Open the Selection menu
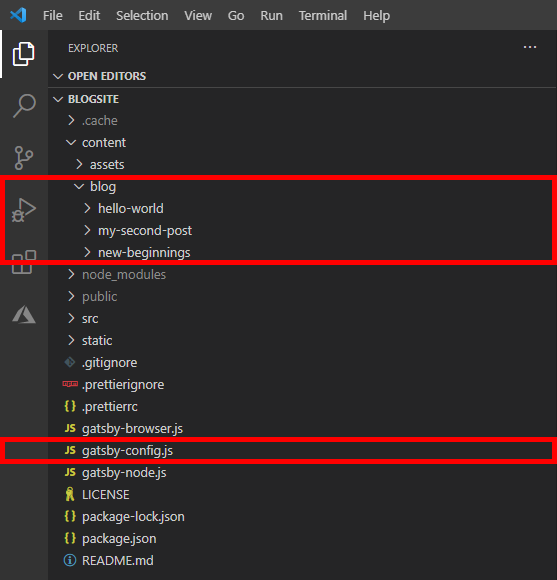 (142, 16)
